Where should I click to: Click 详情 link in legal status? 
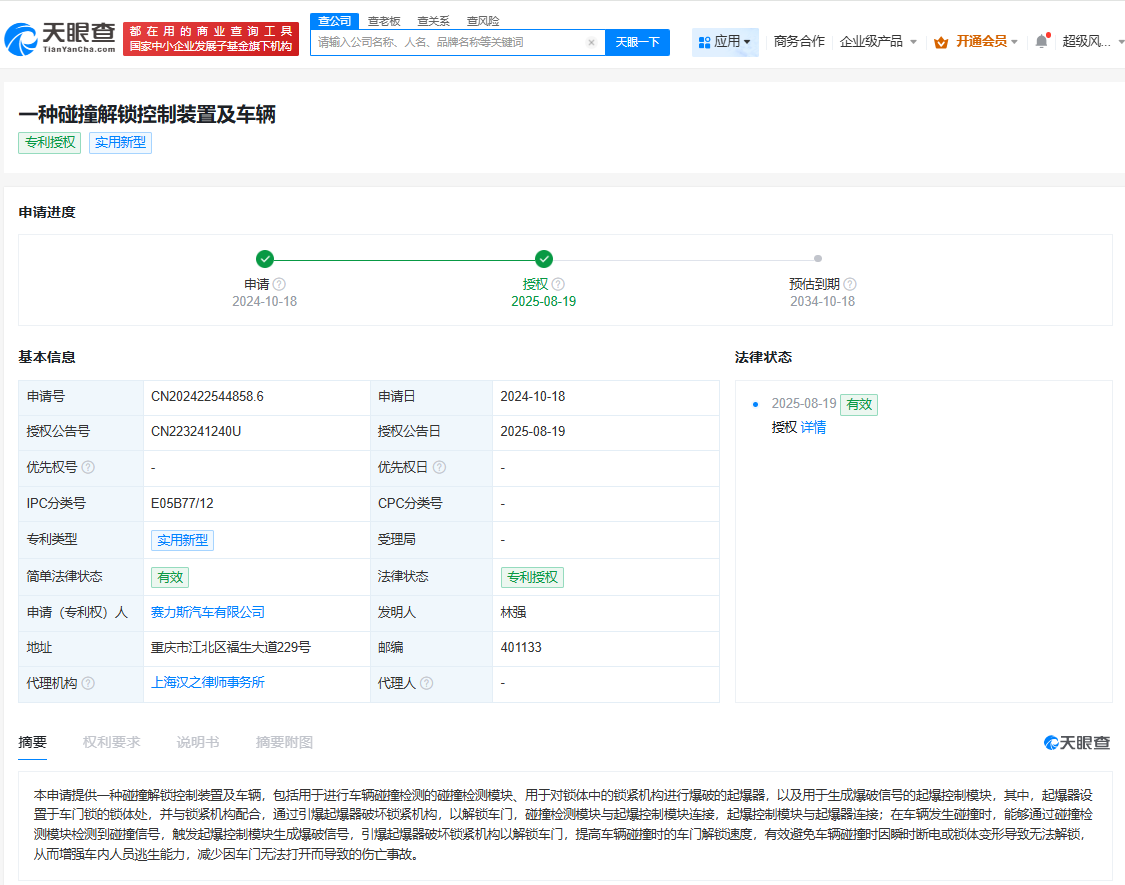point(813,427)
